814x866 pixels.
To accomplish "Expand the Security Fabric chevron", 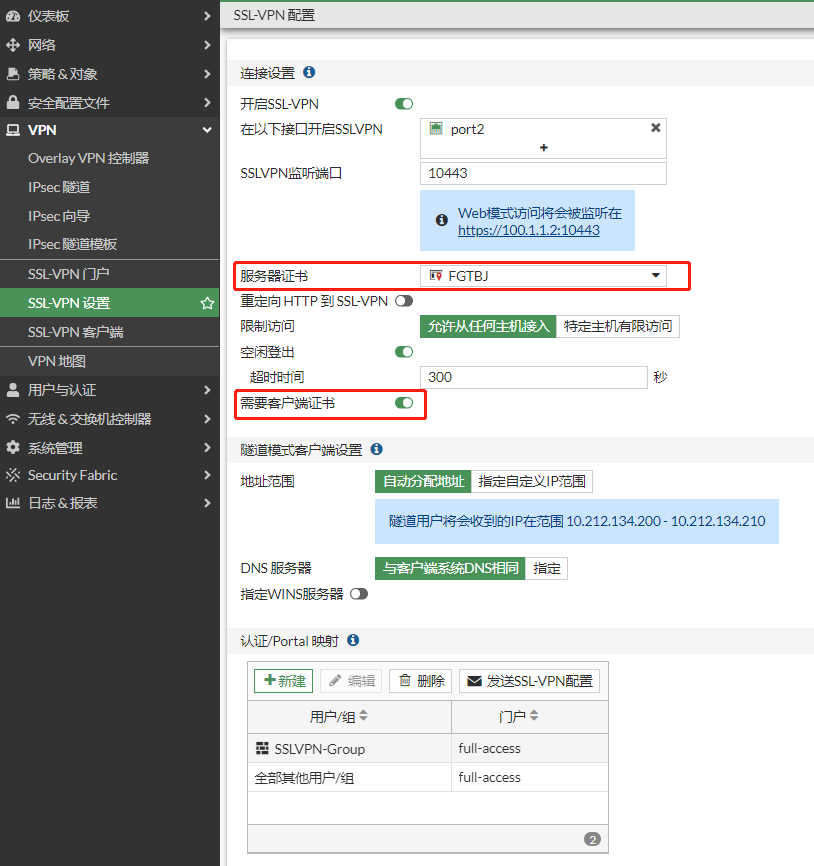I will [x=207, y=475].
